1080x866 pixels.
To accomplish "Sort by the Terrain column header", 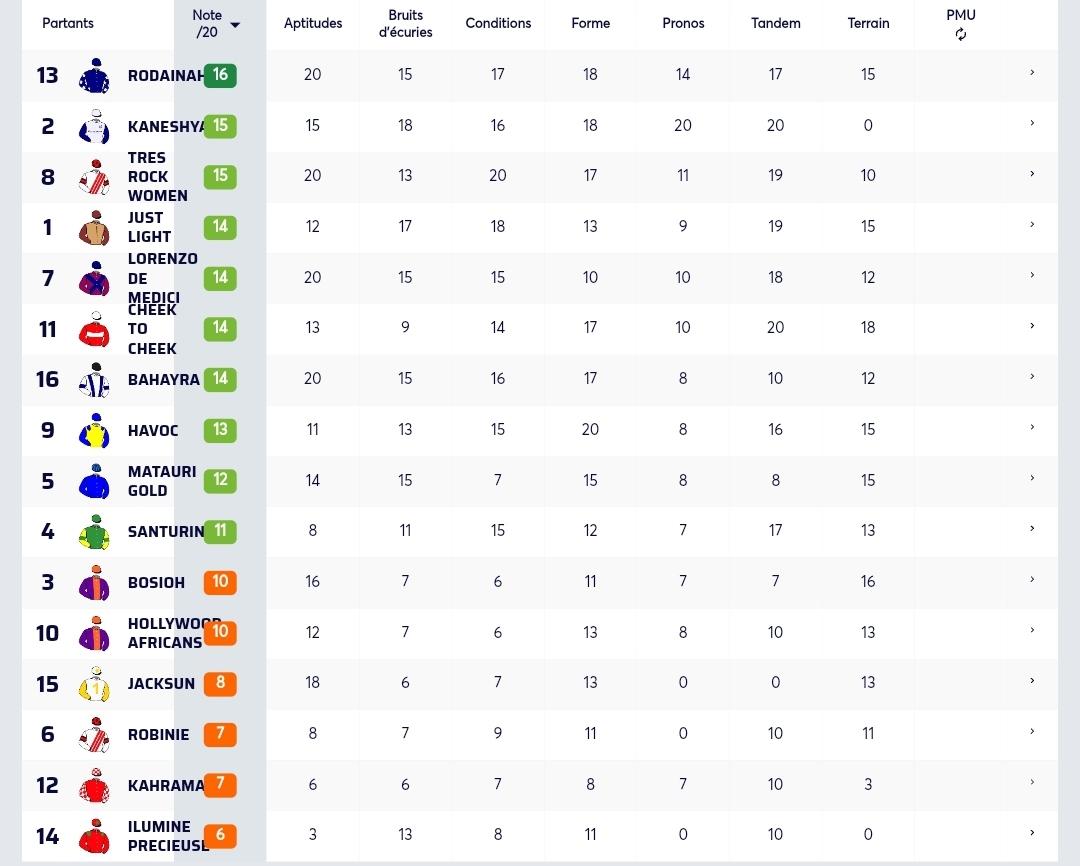I will [868, 23].
